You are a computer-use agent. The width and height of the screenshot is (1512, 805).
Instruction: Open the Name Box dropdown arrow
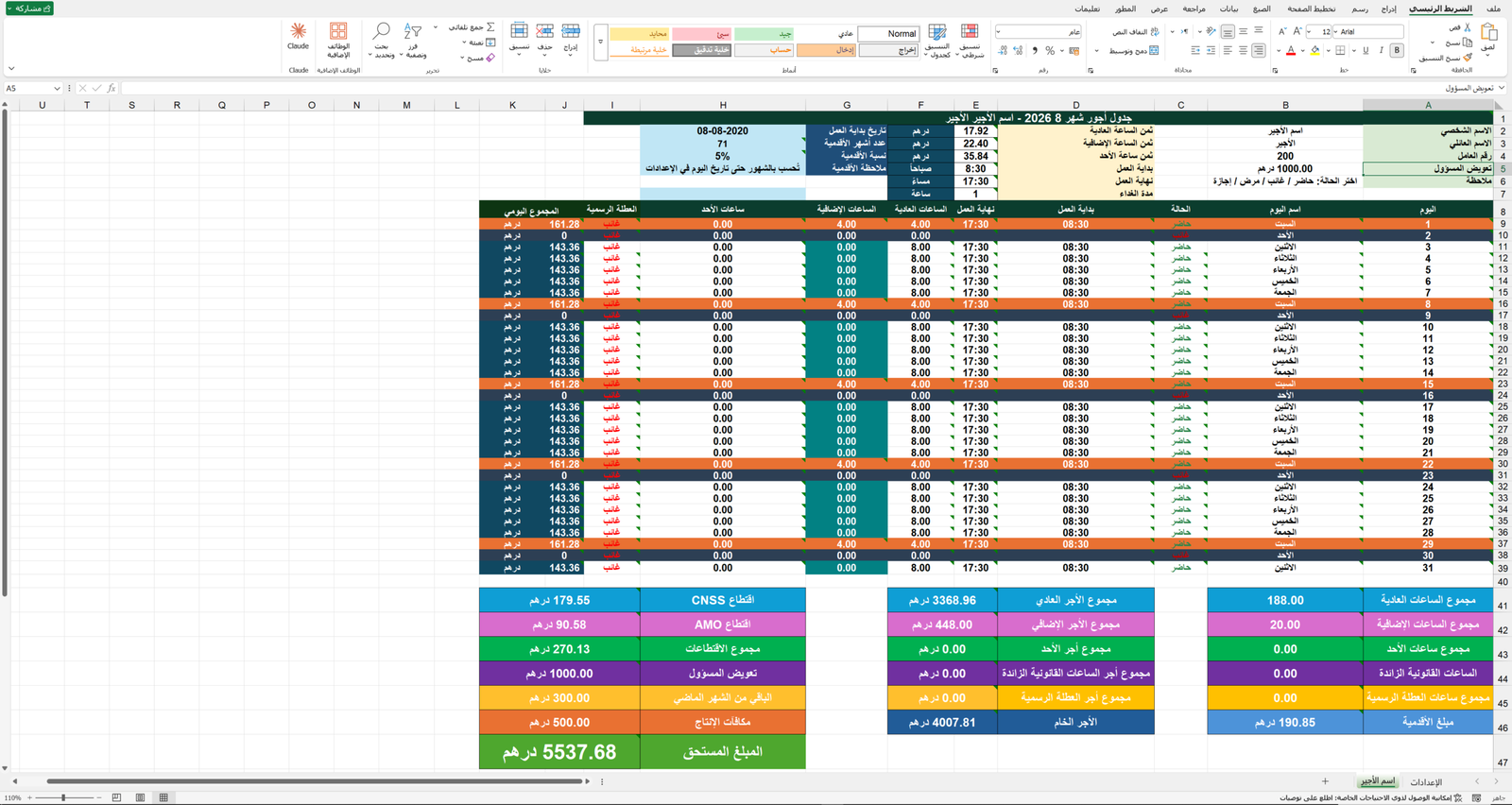click(x=57, y=88)
